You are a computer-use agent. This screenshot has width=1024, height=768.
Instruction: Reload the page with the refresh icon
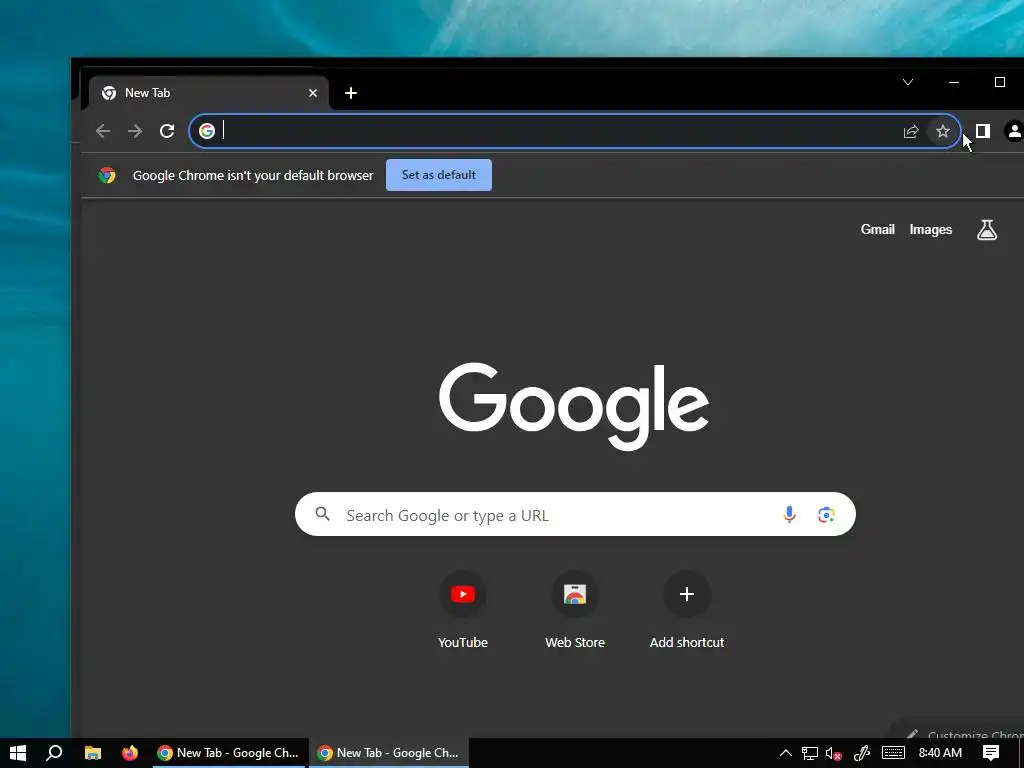click(167, 131)
